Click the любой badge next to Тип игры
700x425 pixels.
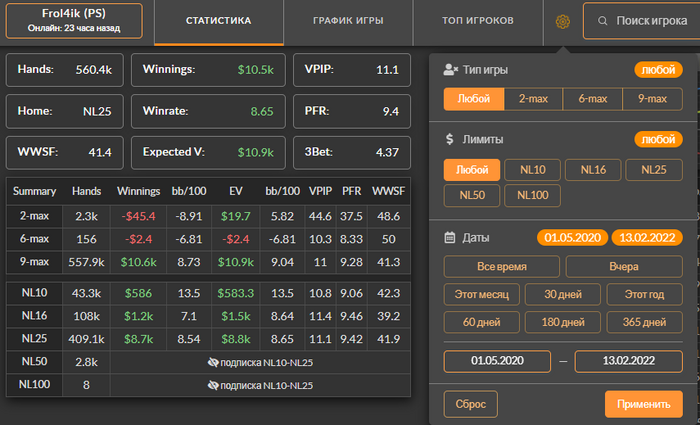coord(658,70)
